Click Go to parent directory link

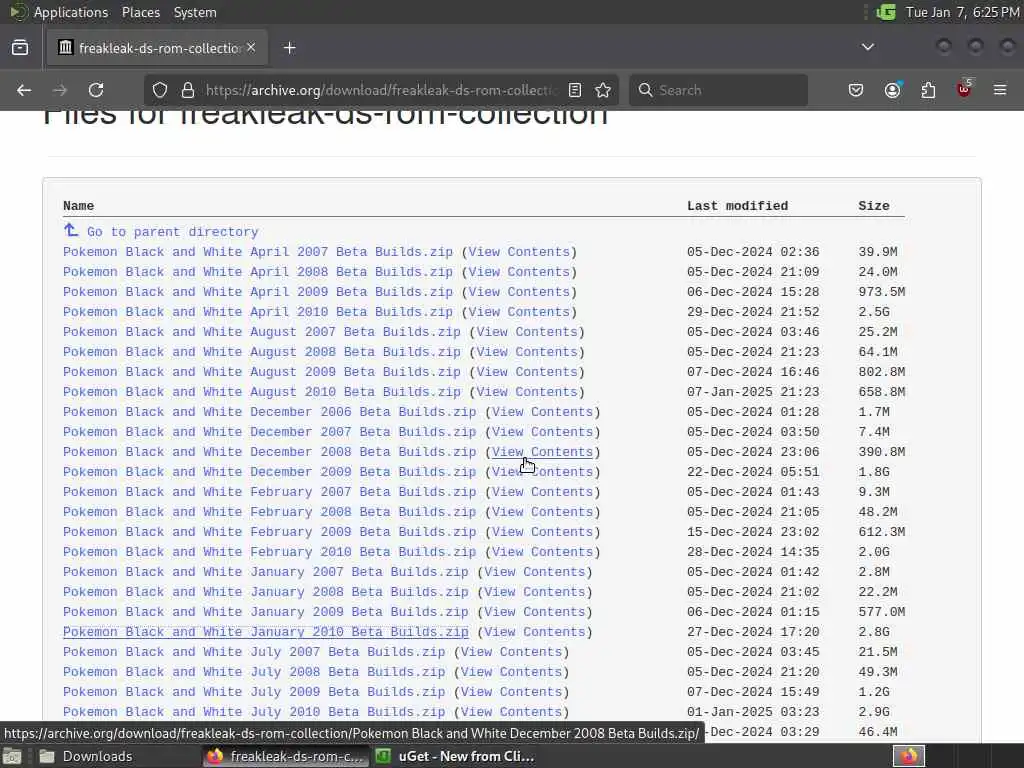pos(172,232)
